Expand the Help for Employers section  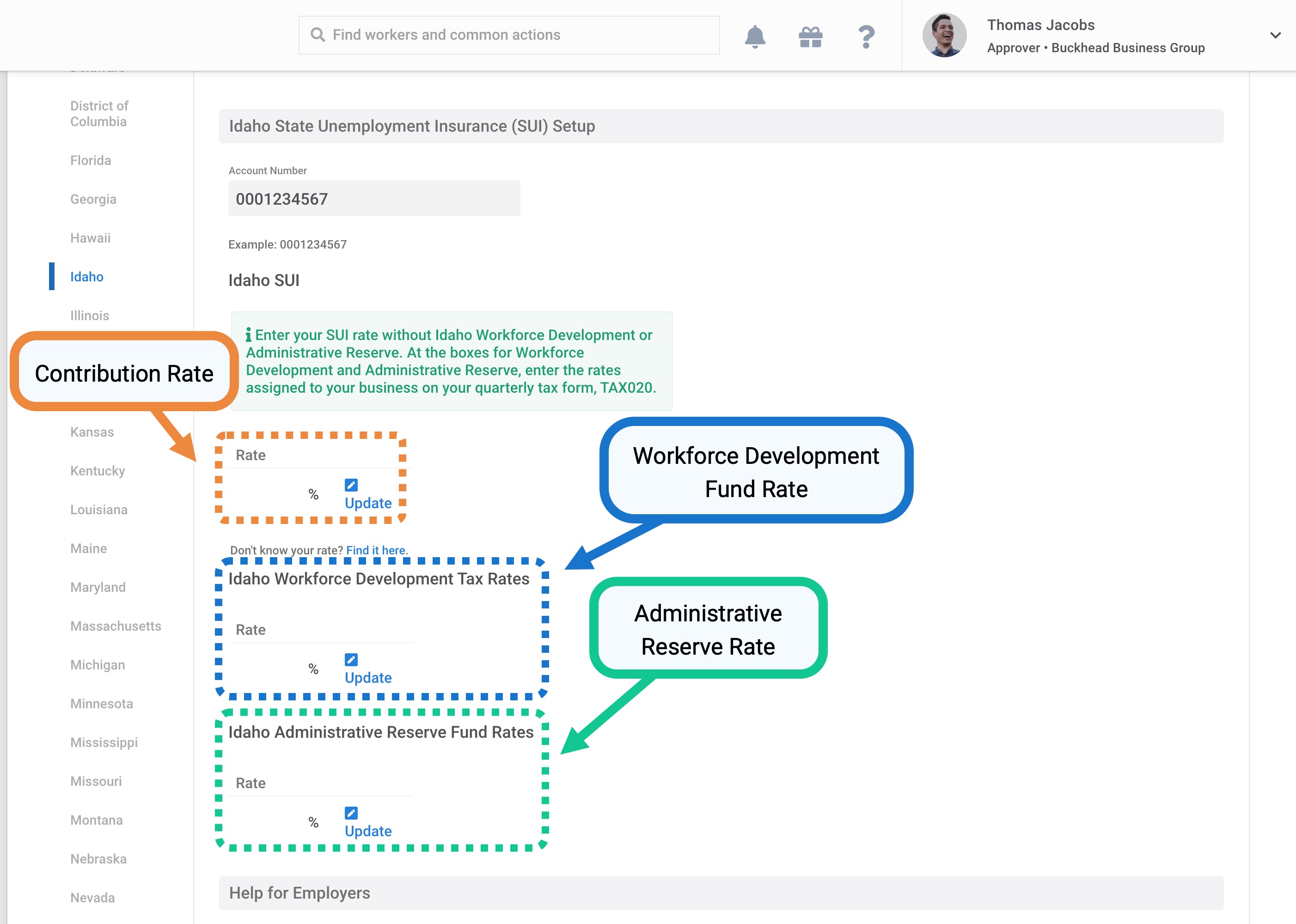(x=721, y=893)
